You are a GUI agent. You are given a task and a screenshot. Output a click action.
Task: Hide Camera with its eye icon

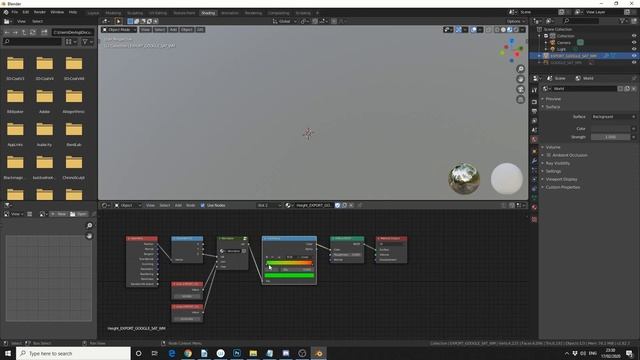point(634,42)
